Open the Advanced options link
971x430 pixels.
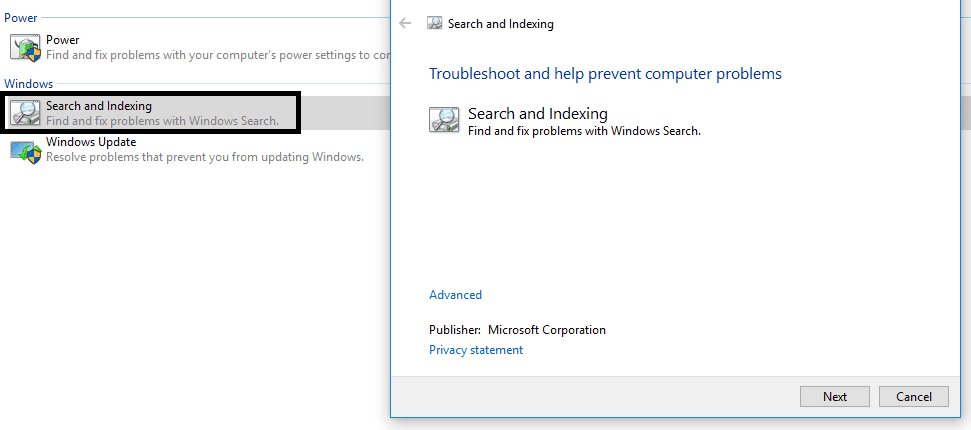tap(455, 295)
